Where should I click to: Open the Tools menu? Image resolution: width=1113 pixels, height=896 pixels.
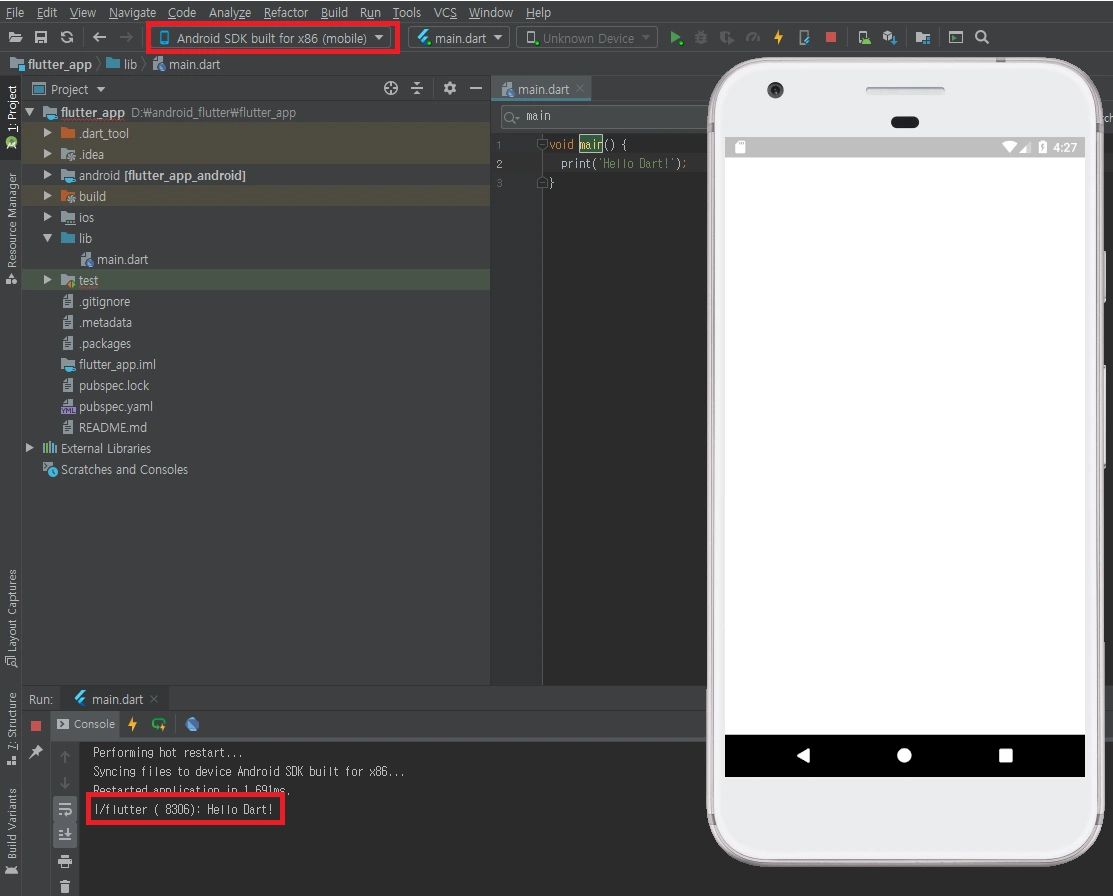[x=406, y=13]
